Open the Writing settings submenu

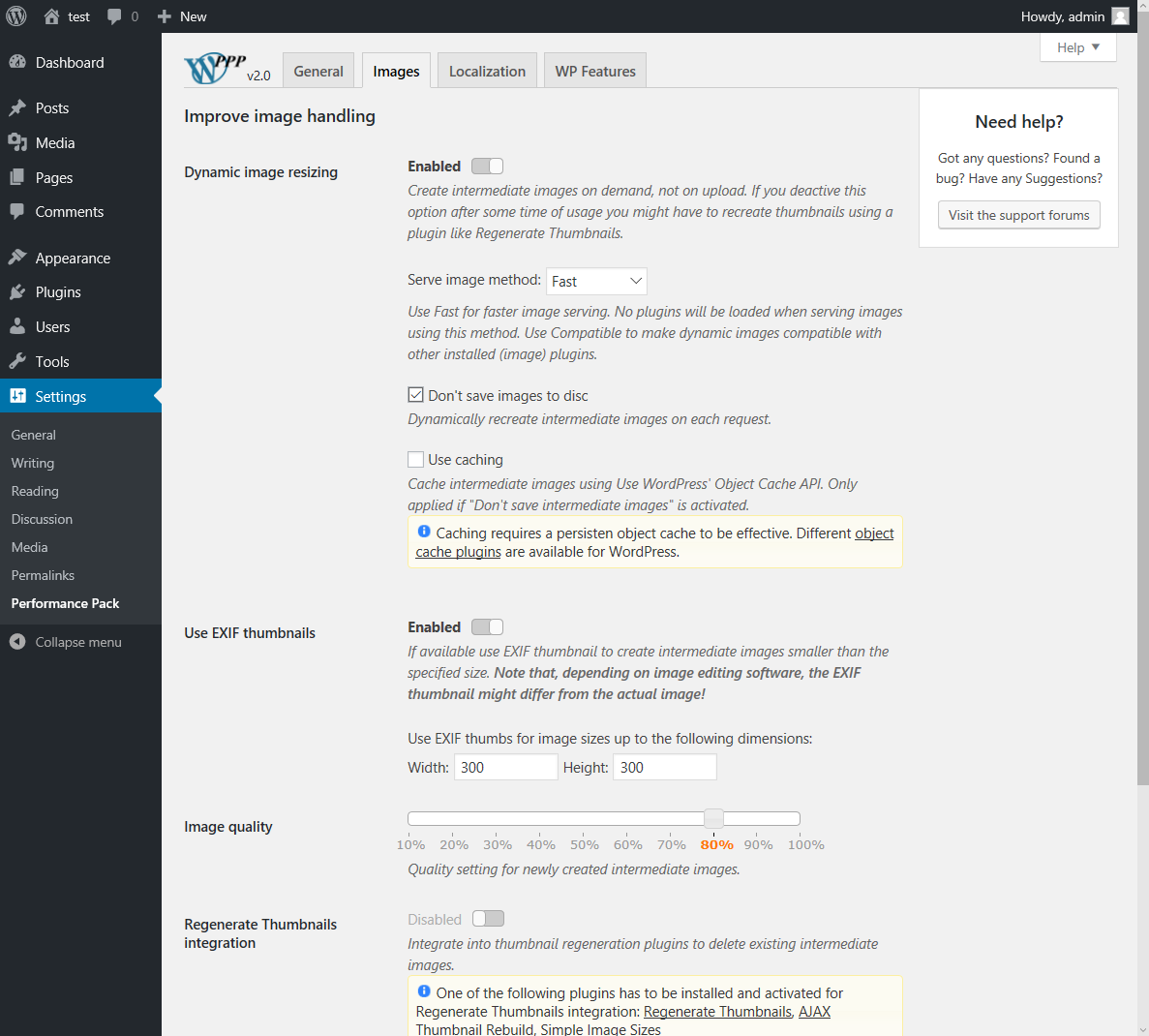[33, 464]
